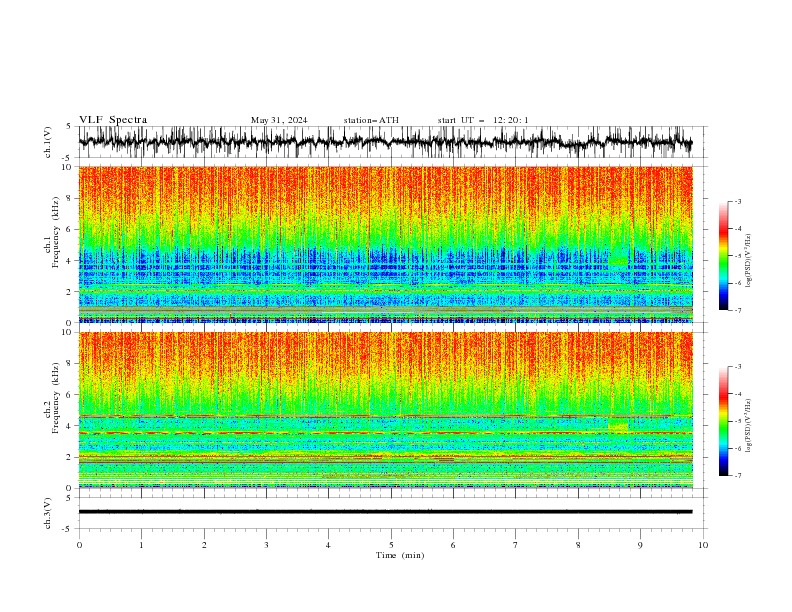Click the ch.2 'Frequency (kHz)' axis label
Viewport: 792px width, 612px height.
[56, 398]
